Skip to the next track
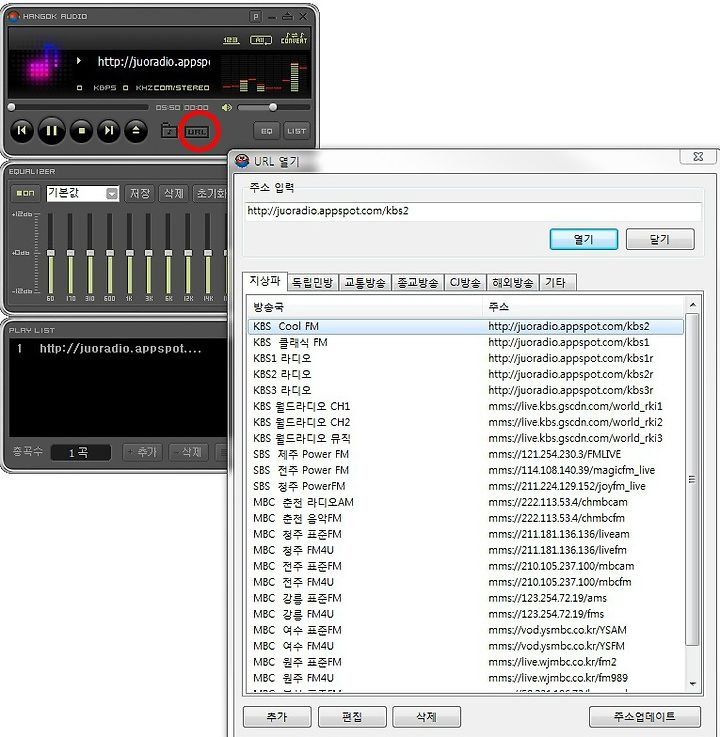720x737 pixels. coord(109,131)
